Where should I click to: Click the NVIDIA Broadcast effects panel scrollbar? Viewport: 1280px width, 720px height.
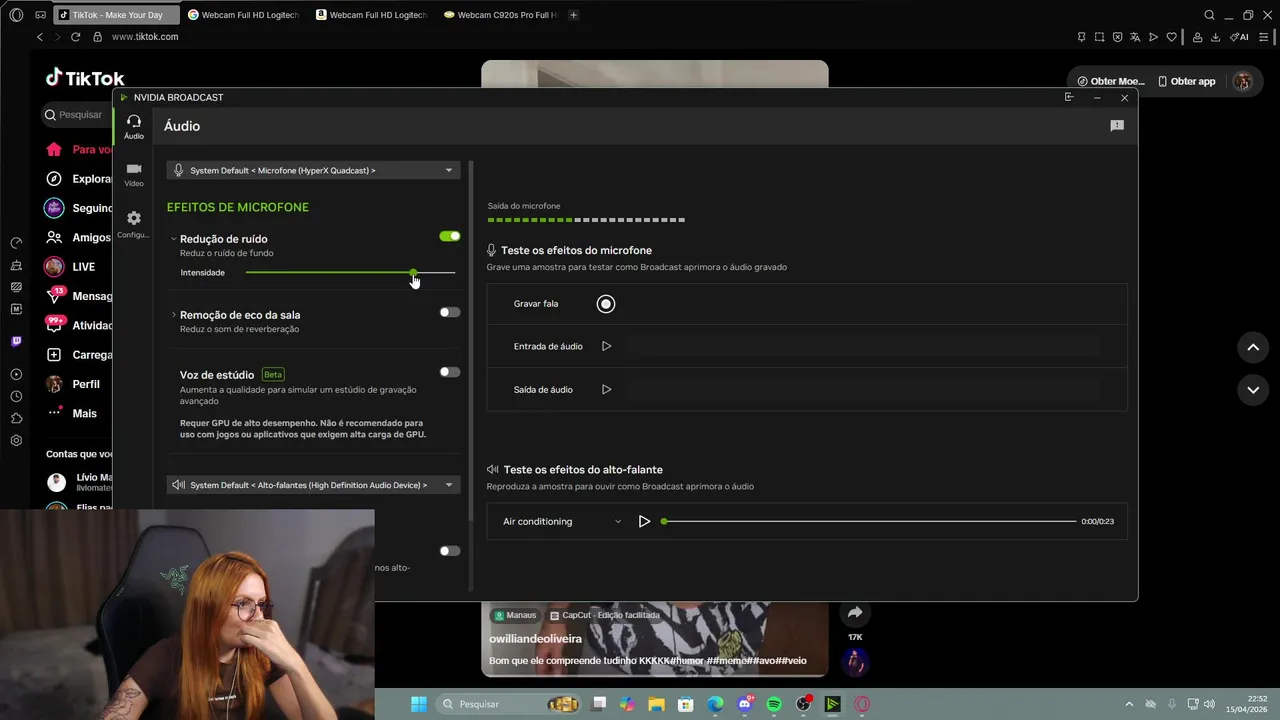[x=471, y=340]
